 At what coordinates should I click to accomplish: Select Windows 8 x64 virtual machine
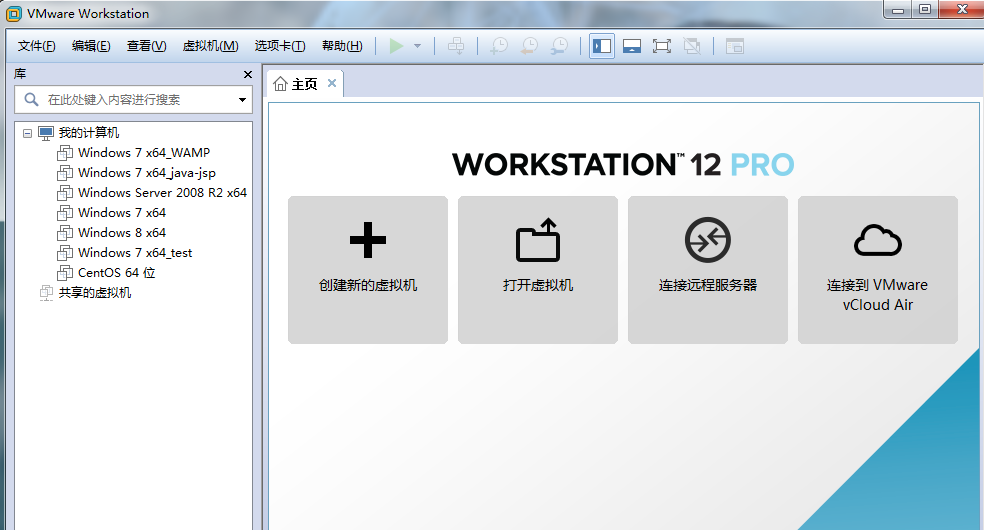[122, 233]
